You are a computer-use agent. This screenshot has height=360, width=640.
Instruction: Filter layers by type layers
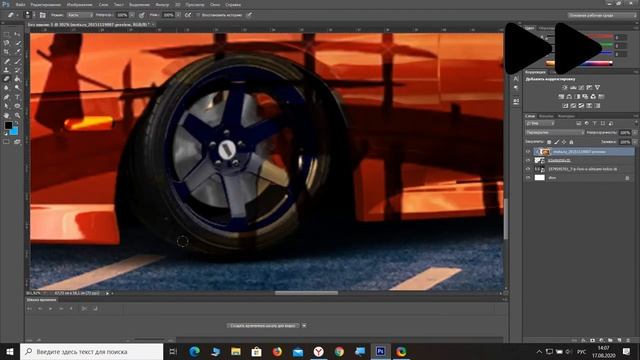tap(595, 123)
